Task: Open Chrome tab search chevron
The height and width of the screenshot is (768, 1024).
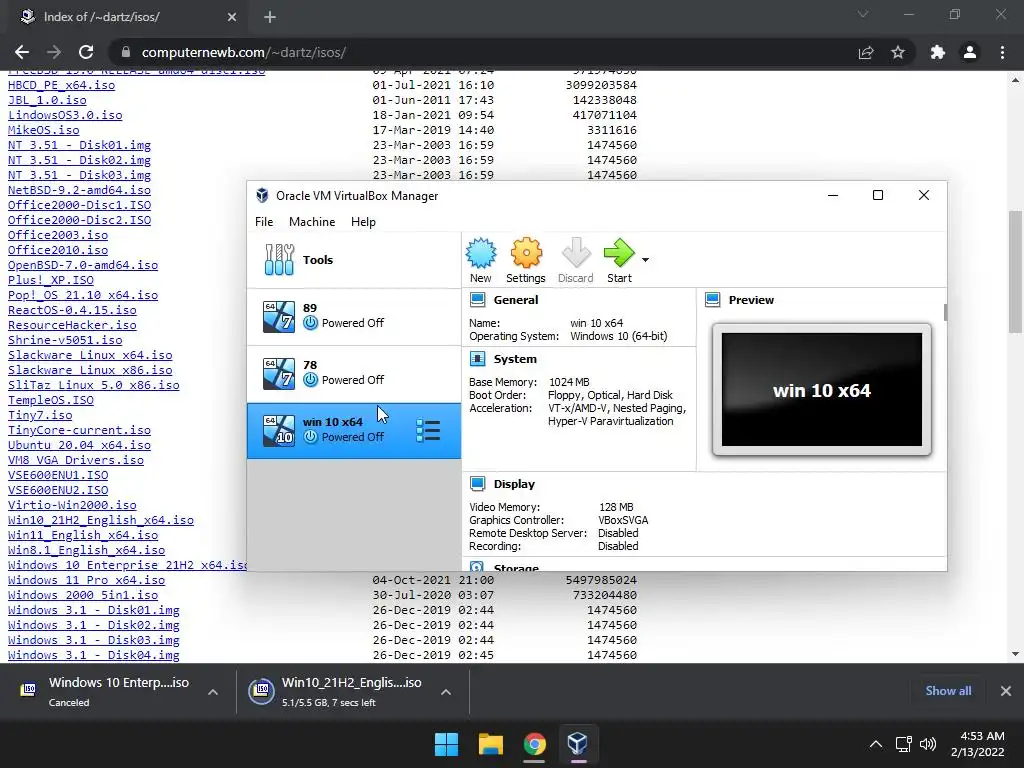Action: click(863, 14)
